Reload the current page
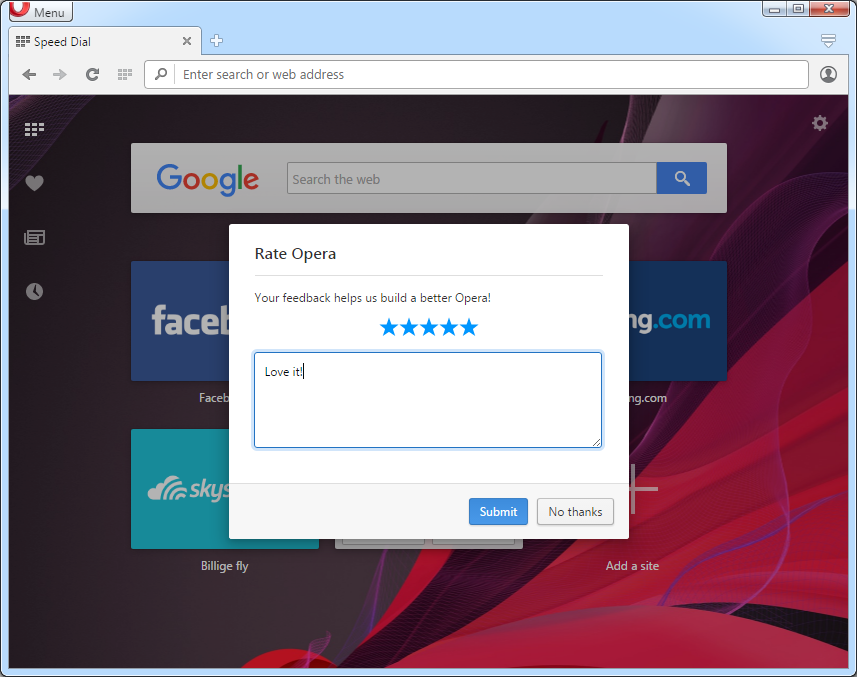Image resolution: width=857 pixels, height=677 pixels. [x=92, y=75]
